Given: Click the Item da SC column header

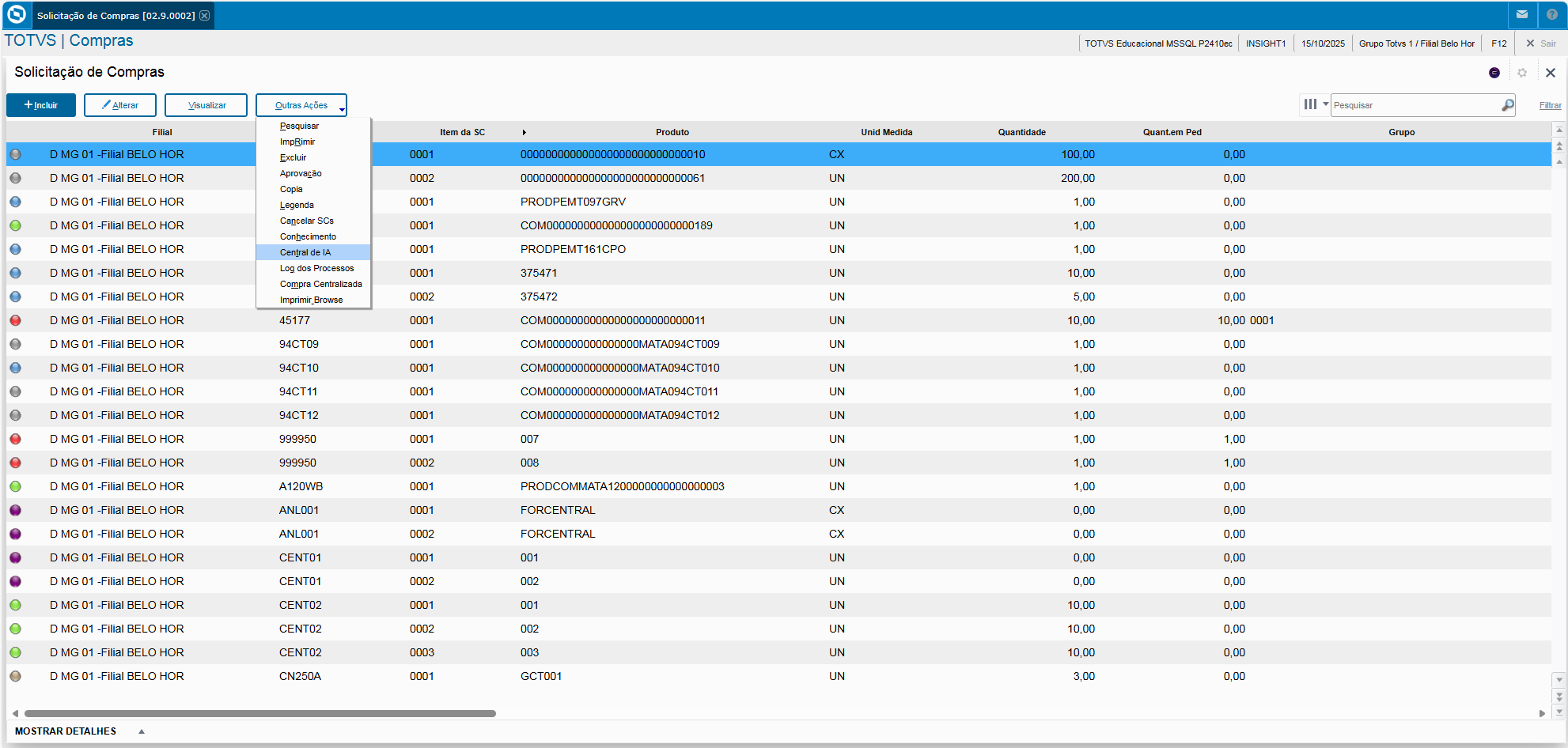Looking at the screenshot, I should click(x=462, y=132).
